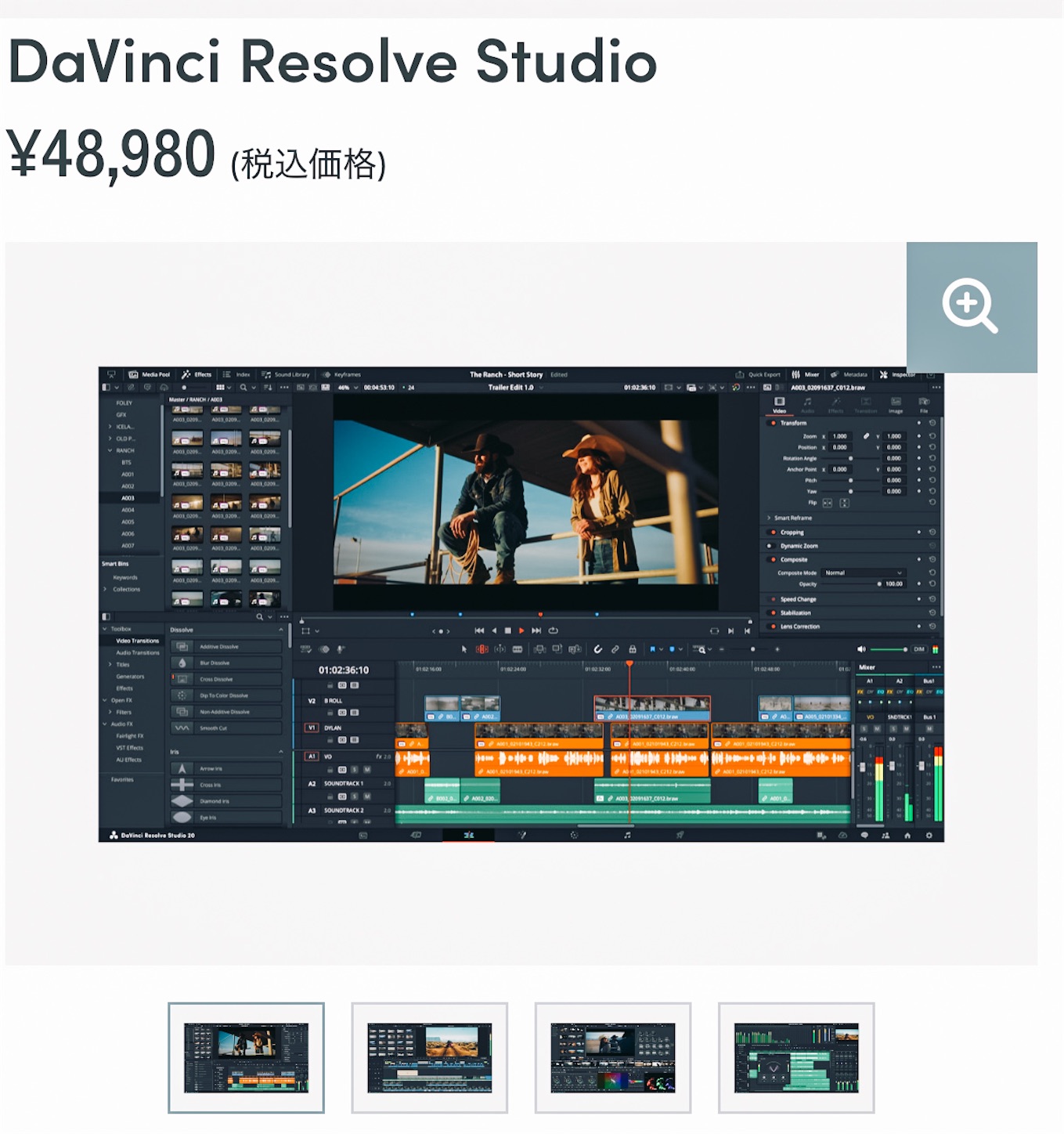Click the DIM audio button

pyautogui.click(x=919, y=649)
